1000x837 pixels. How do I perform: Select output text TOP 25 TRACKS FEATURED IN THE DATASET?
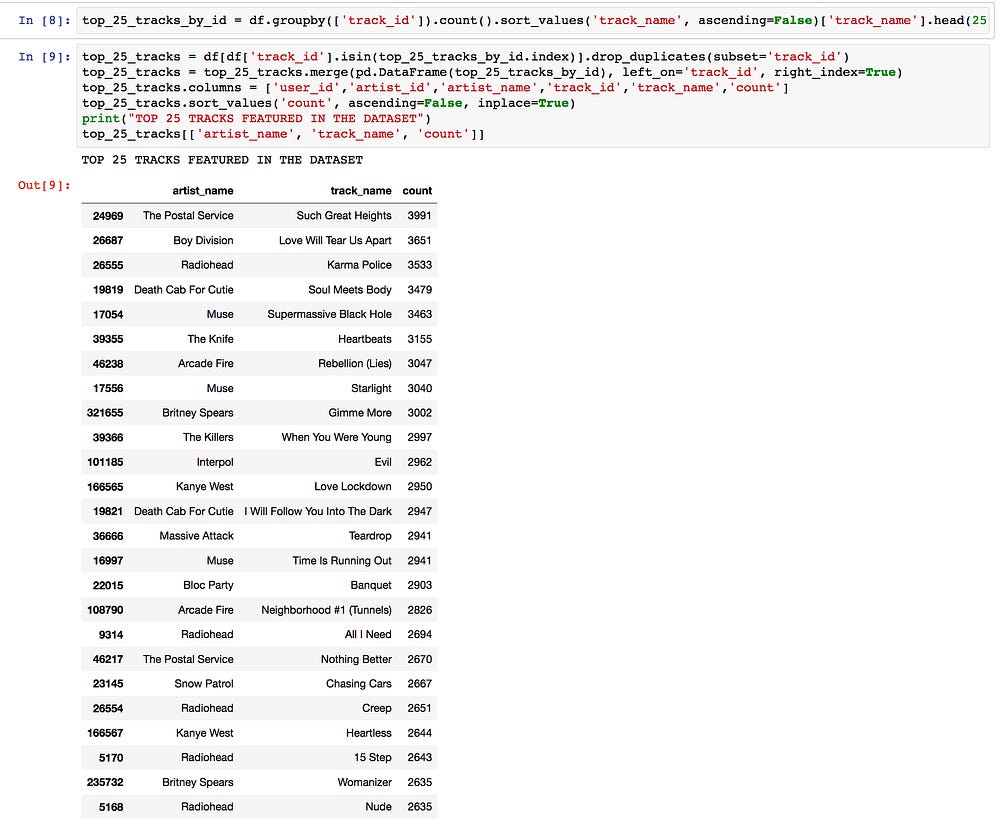pyautogui.click(x=222, y=160)
